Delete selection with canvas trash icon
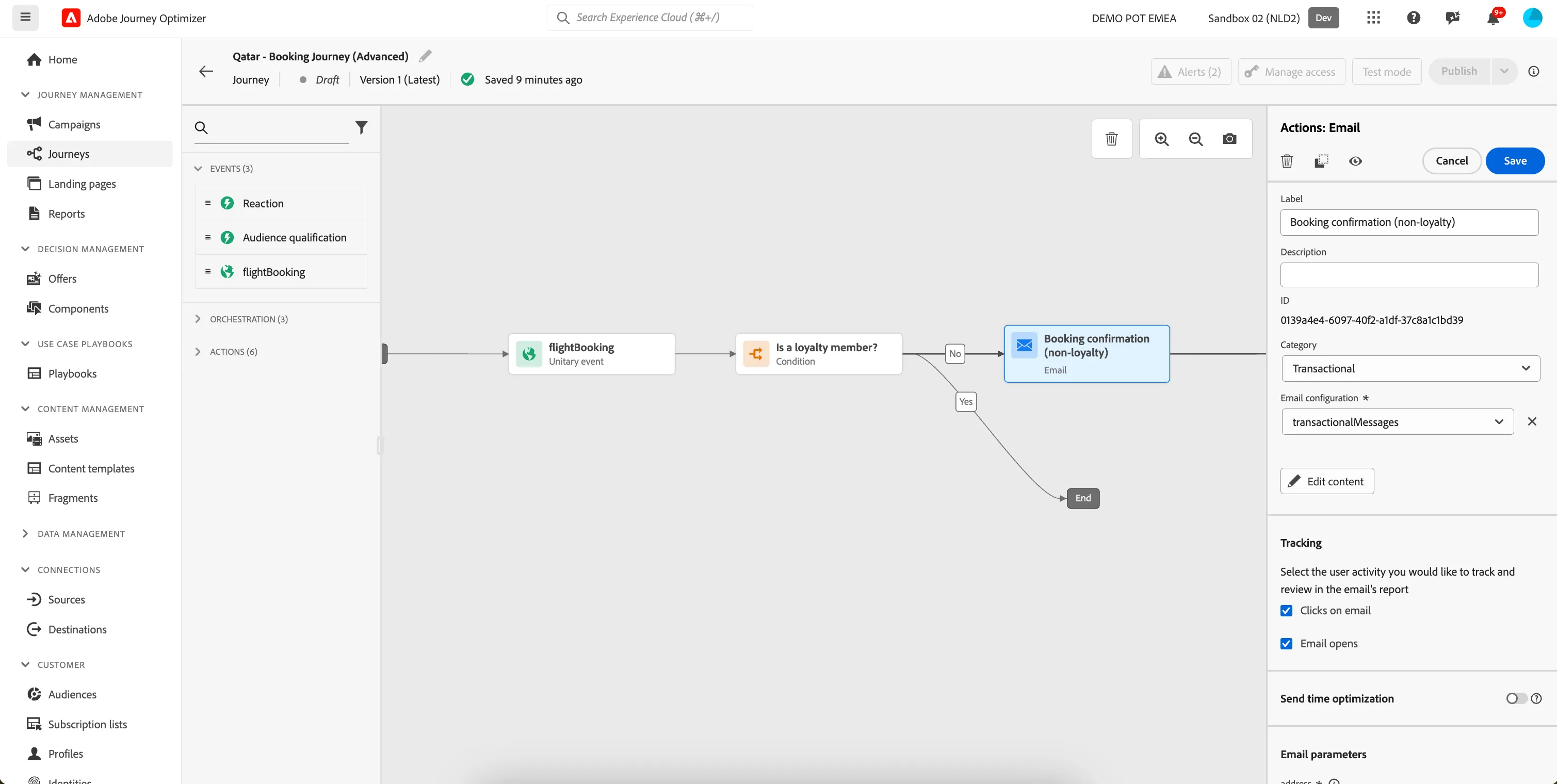This screenshot has width=1557, height=784. 1112,139
